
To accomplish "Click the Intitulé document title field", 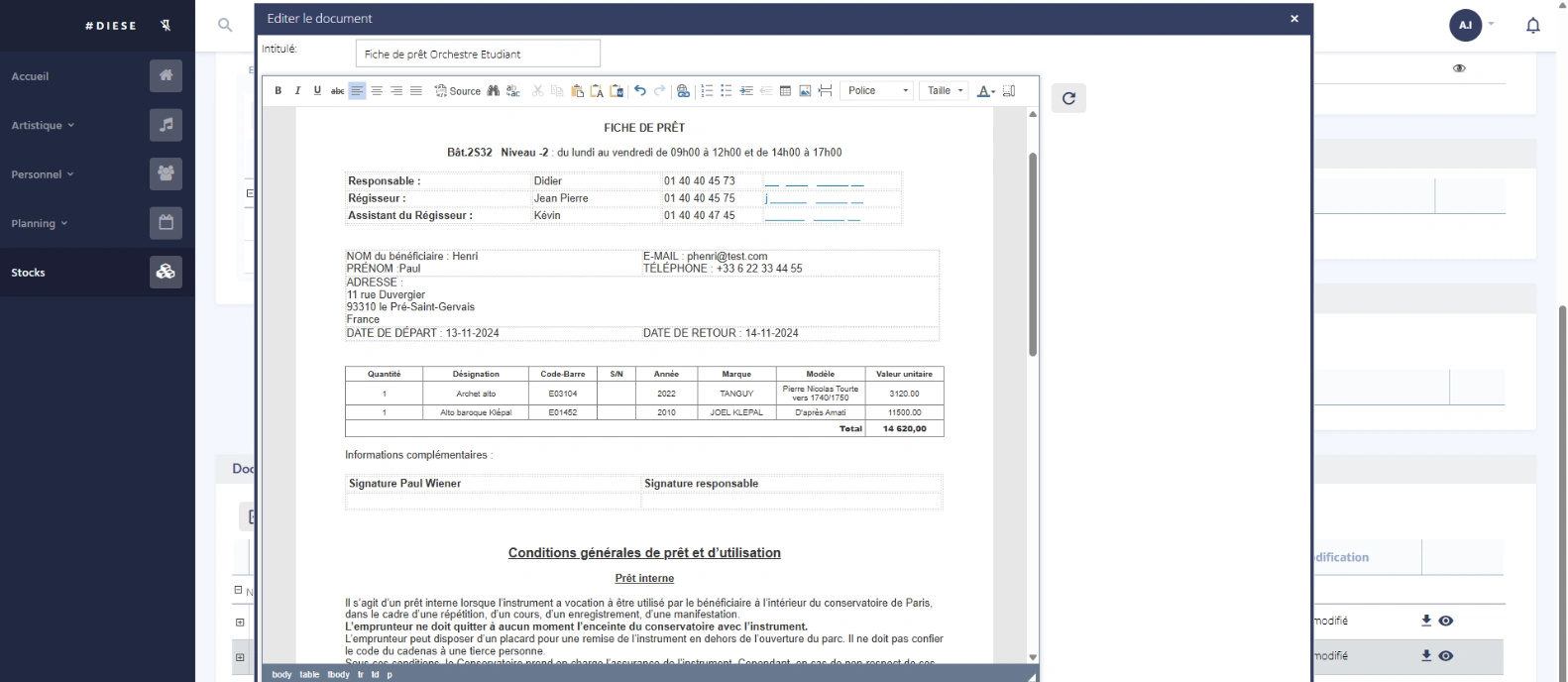I will (x=478, y=54).
